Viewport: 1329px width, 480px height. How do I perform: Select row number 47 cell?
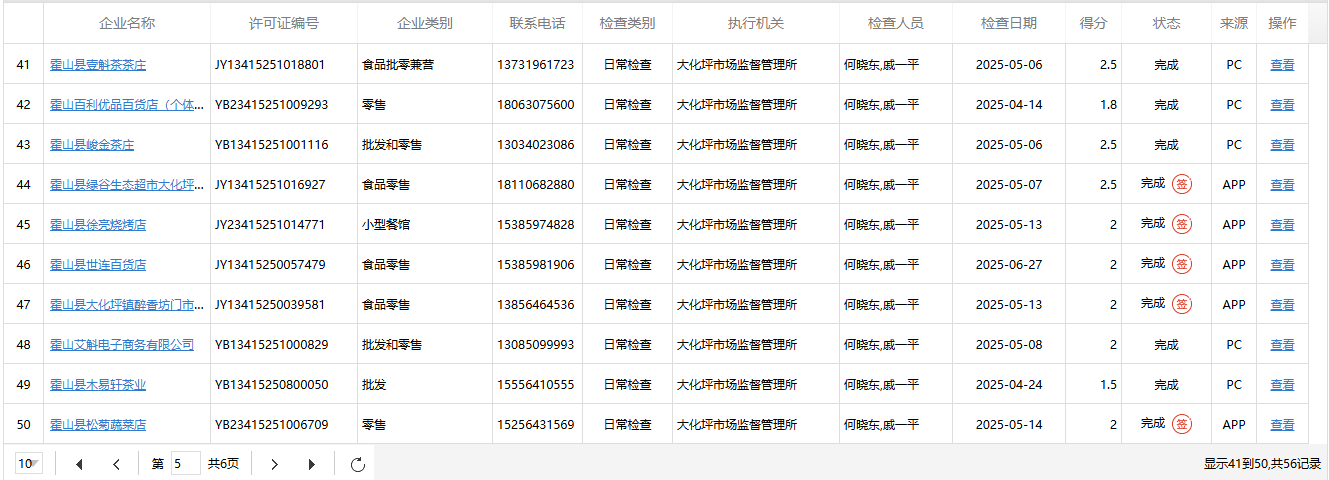pos(23,304)
